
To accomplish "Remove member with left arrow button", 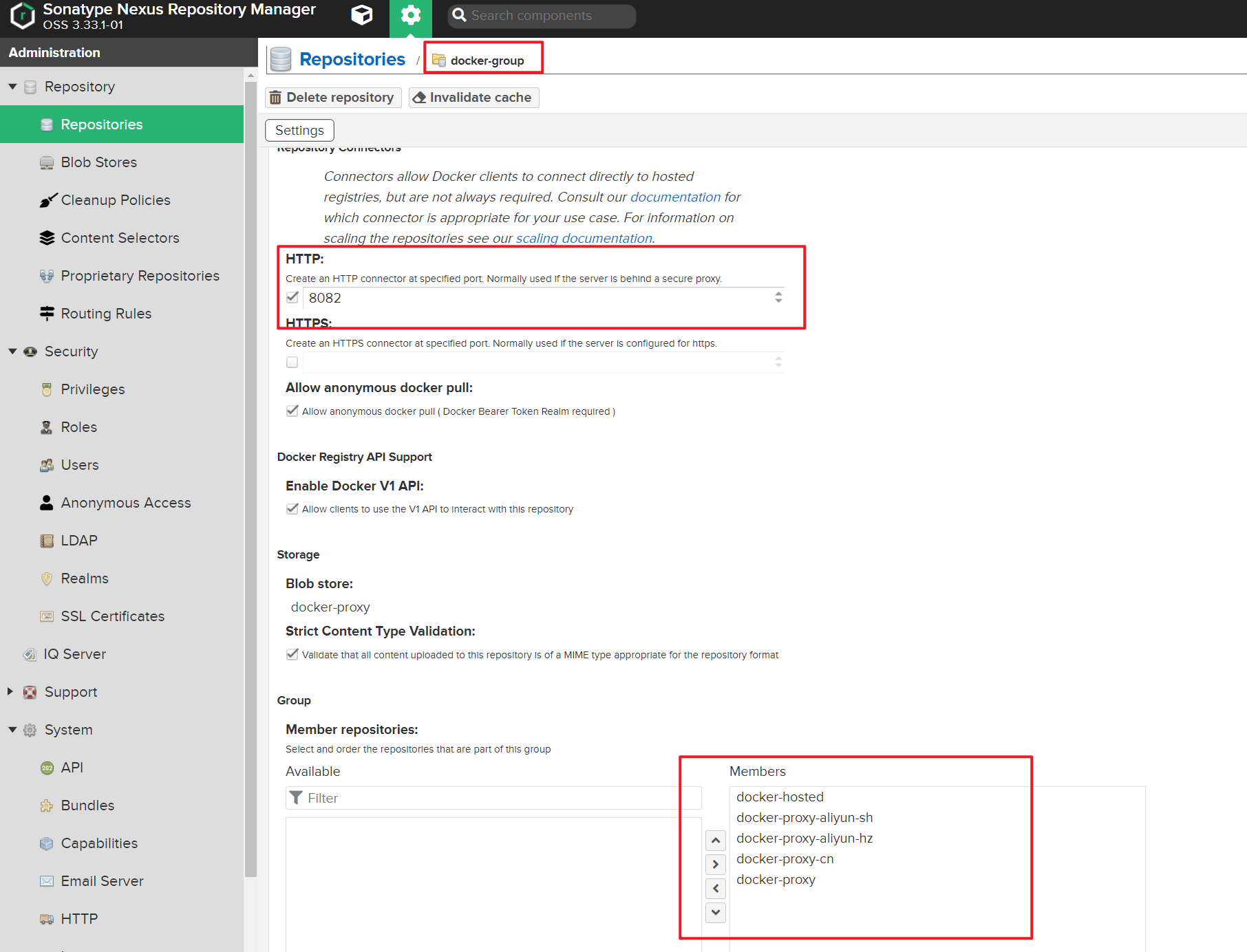I will coord(716,889).
